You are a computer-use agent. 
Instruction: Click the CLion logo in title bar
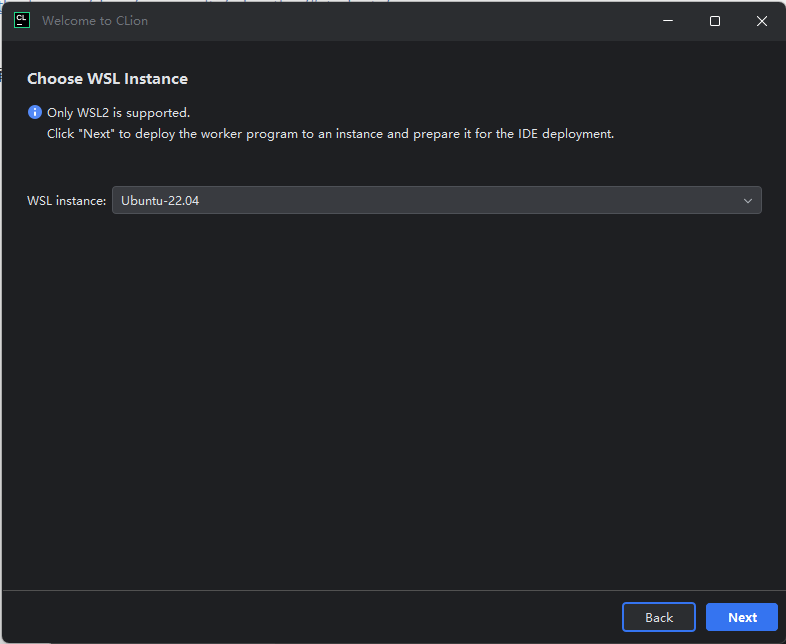[21, 20]
